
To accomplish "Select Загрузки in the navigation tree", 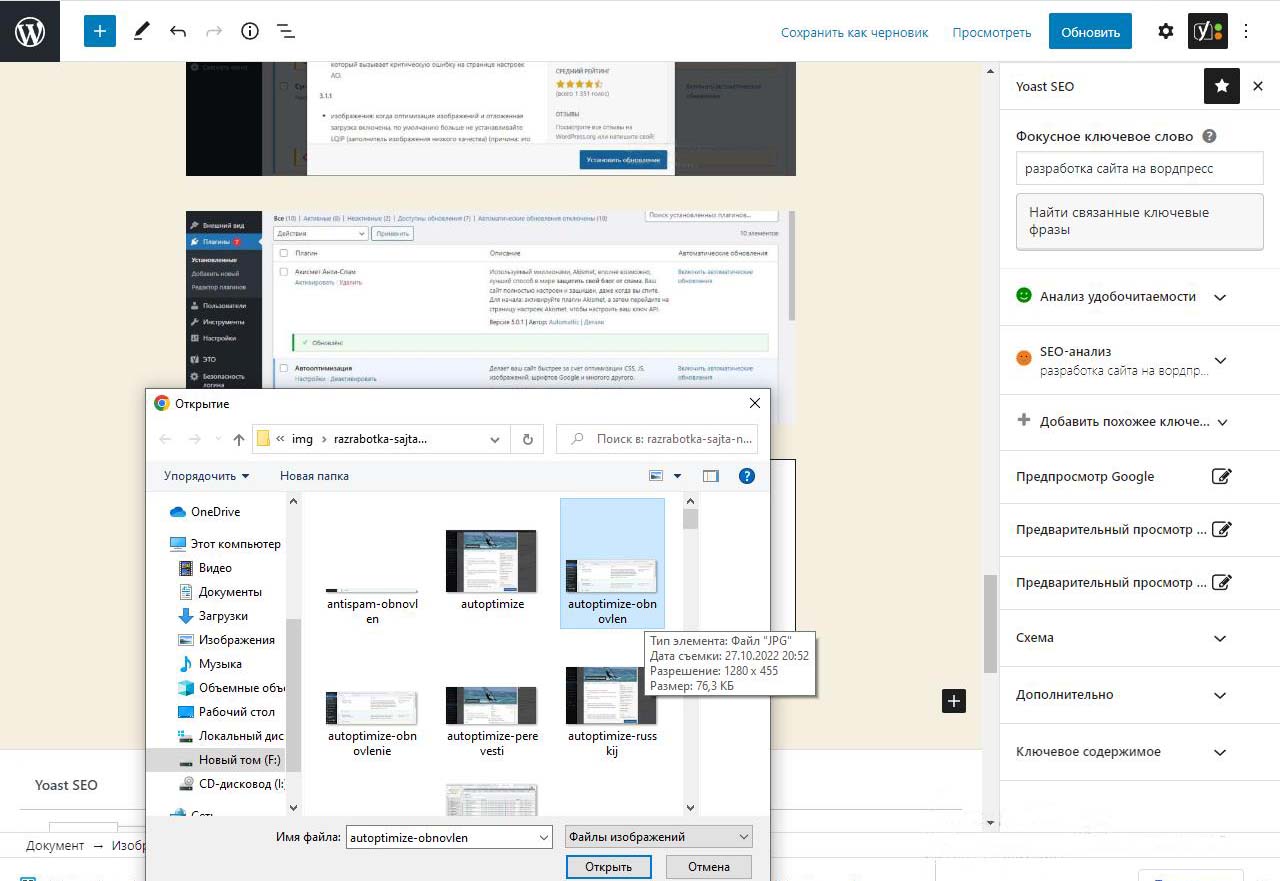I will (223, 616).
